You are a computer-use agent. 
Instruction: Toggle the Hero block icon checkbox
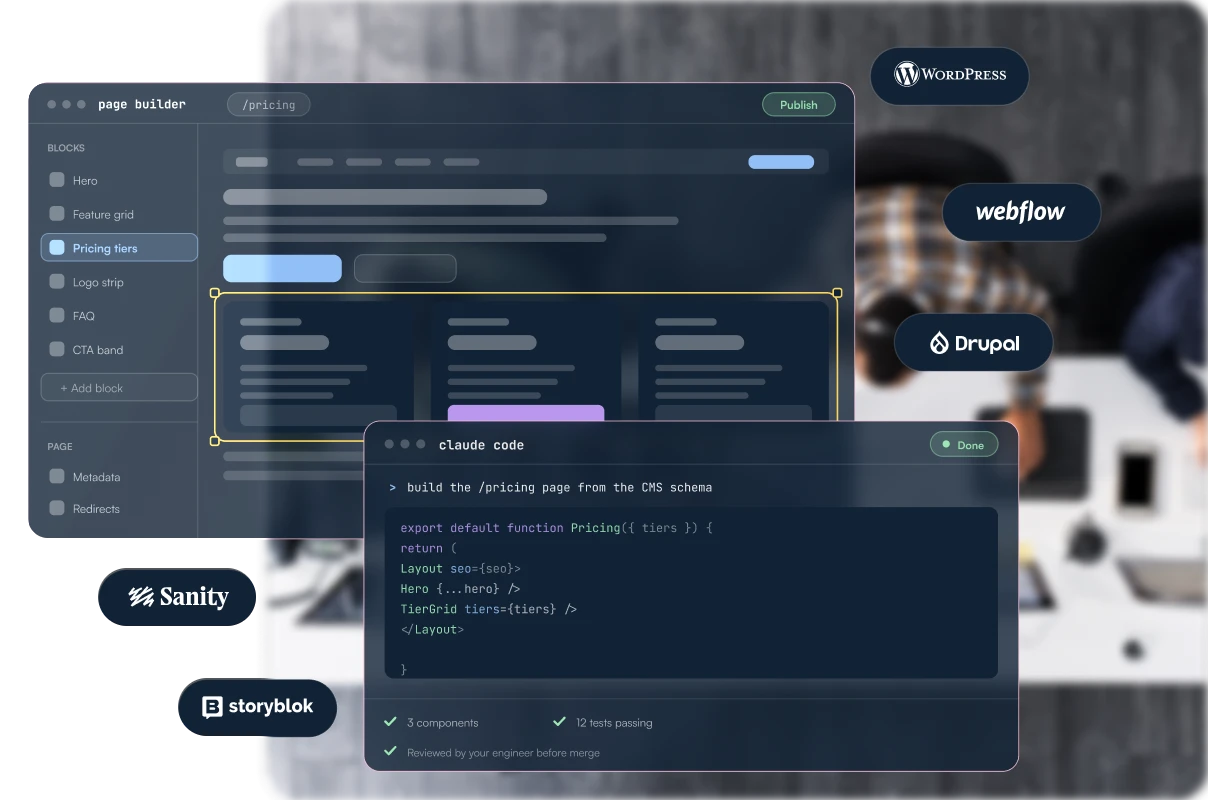pos(57,180)
